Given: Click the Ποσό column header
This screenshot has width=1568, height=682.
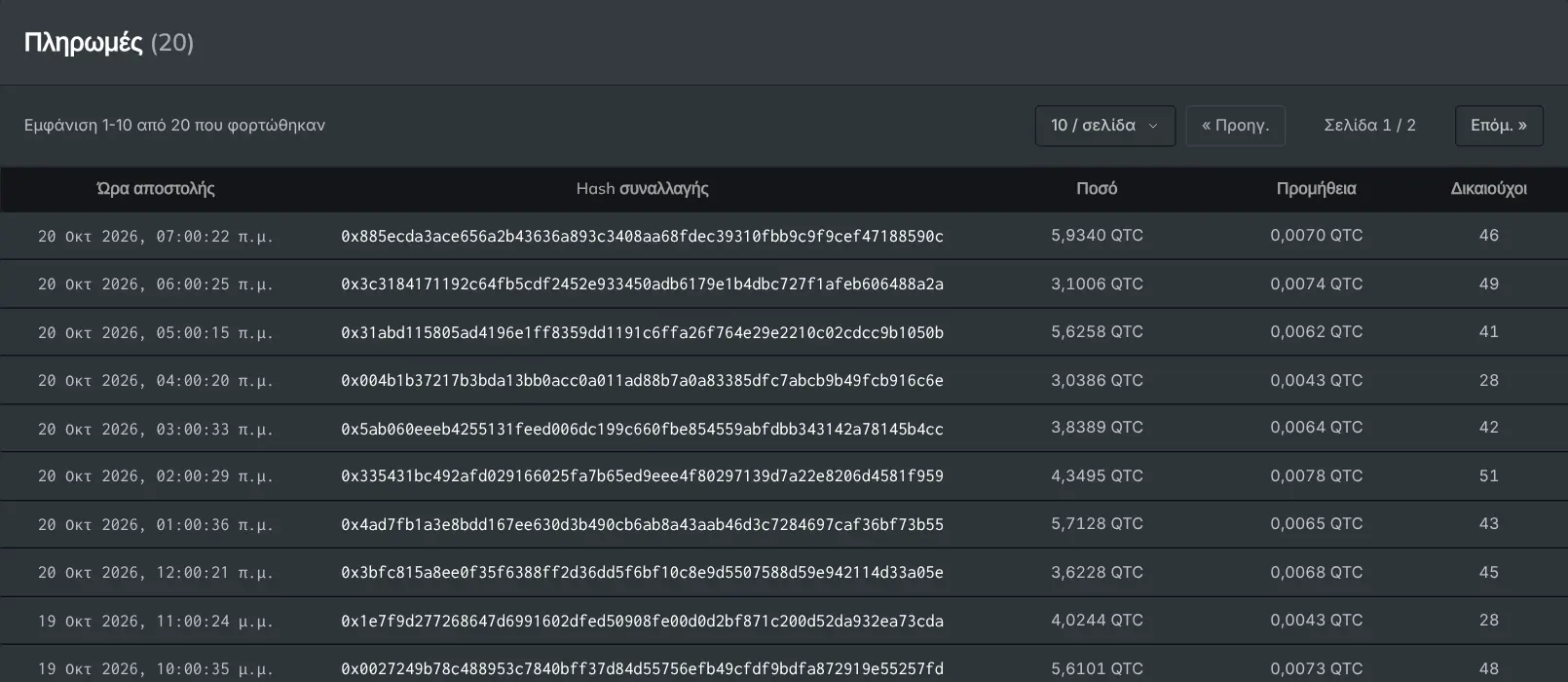Looking at the screenshot, I should pyautogui.click(x=1097, y=189).
